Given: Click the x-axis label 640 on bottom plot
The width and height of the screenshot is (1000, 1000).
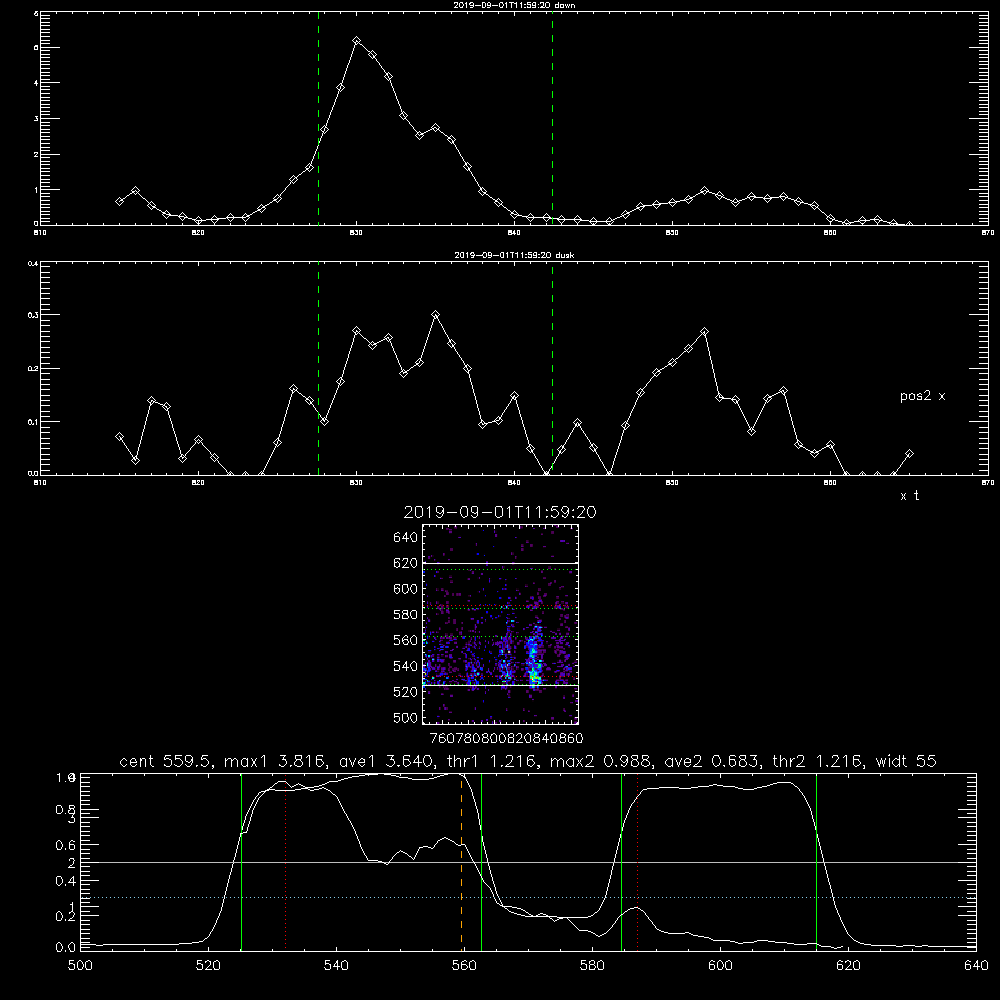Looking at the screenshot, I should tap(976, 966).
